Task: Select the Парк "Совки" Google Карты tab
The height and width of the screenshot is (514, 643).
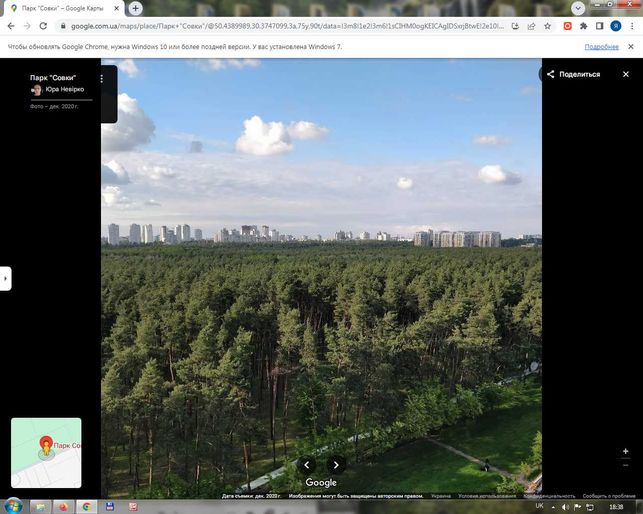Action: point(64,8)
